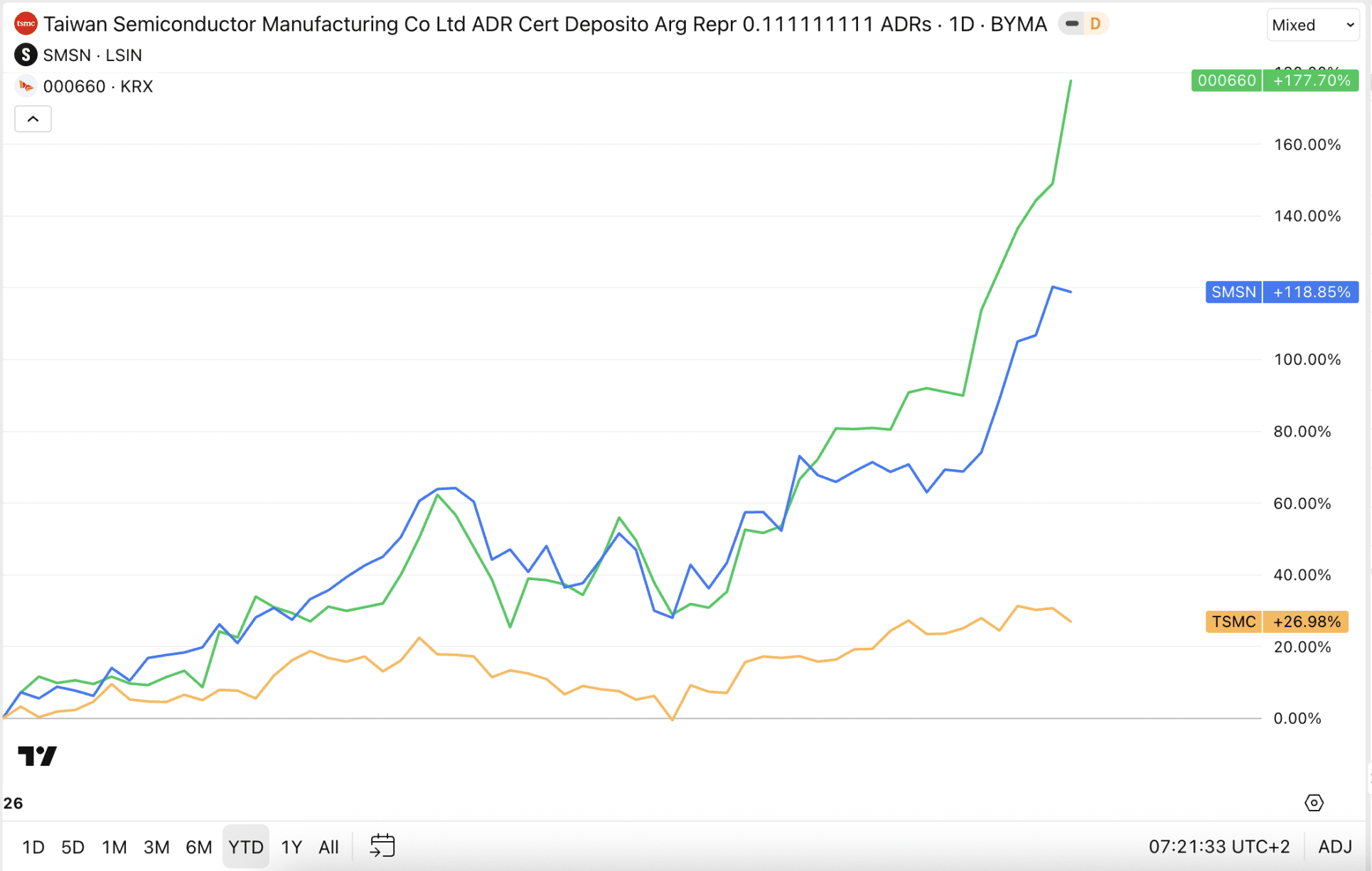Click the TSMC price label tag
Screen dimensions: 1372x871
[1233, 621]
